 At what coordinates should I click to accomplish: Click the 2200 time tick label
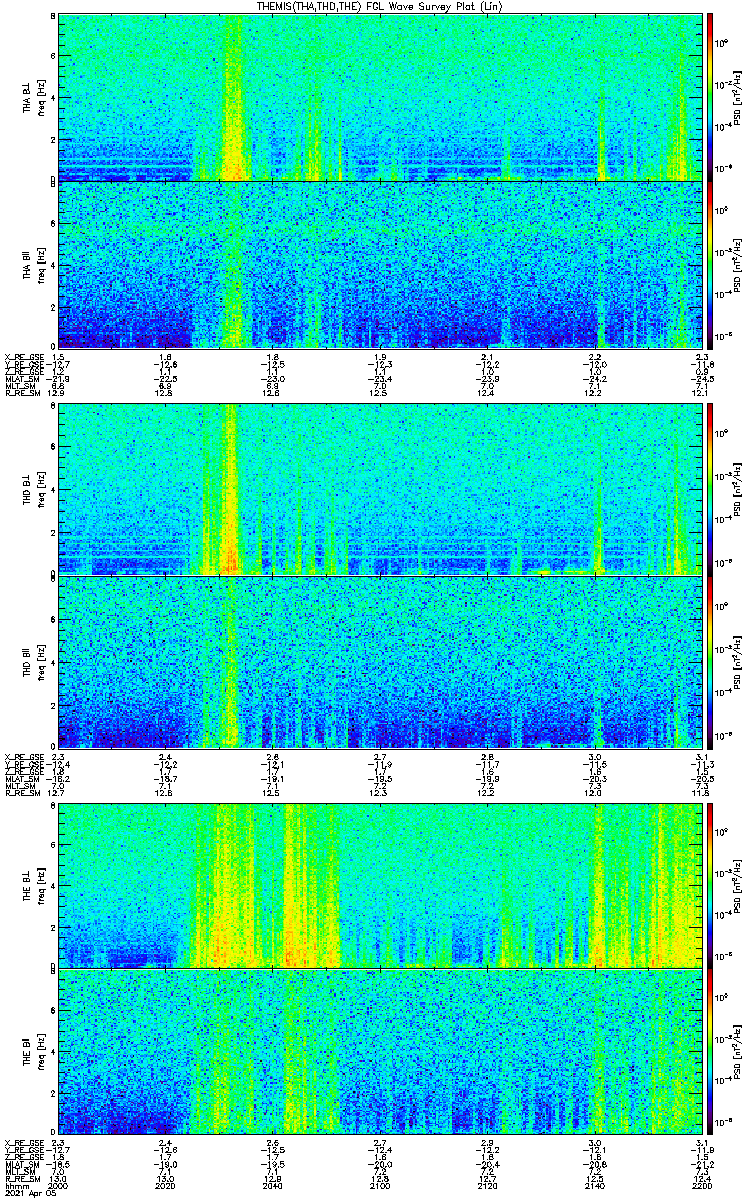pyautogui.click(x=703, y=1186)
